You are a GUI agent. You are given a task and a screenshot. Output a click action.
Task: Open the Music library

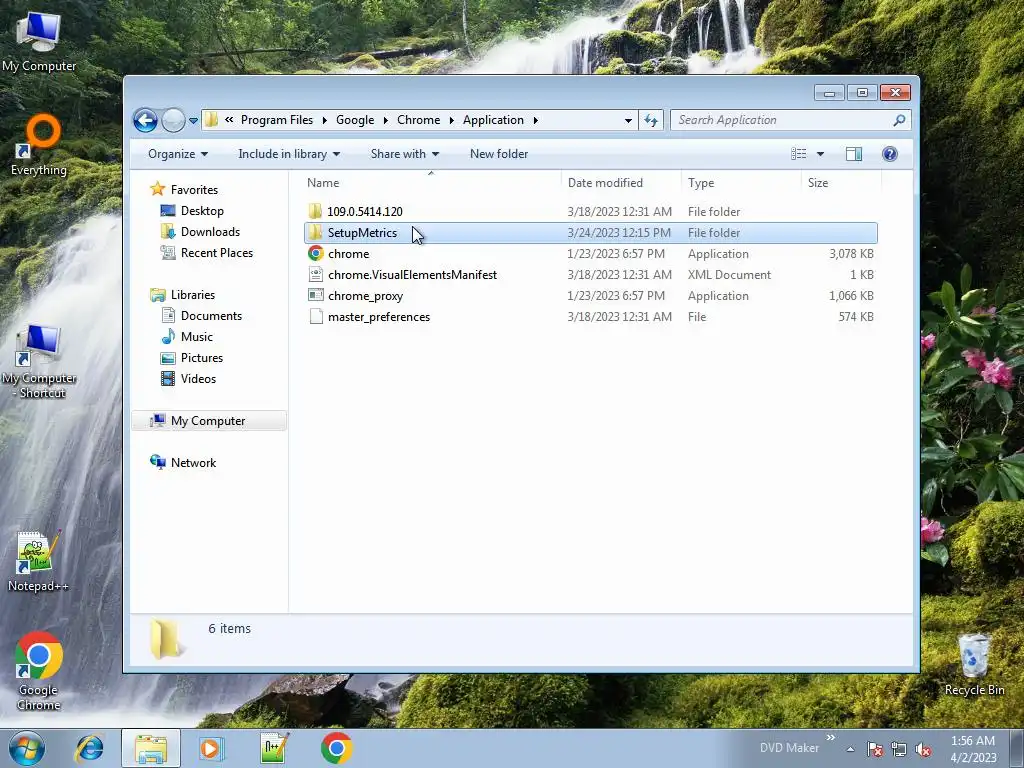click(197, 337)
